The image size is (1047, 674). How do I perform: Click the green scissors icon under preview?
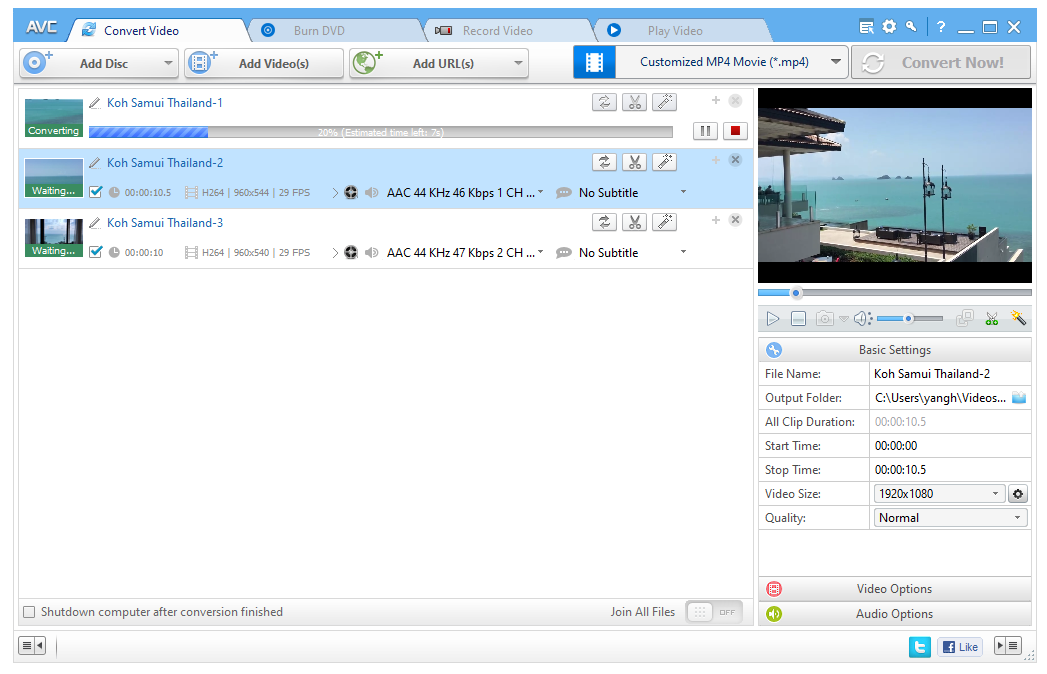click(992, 319)
